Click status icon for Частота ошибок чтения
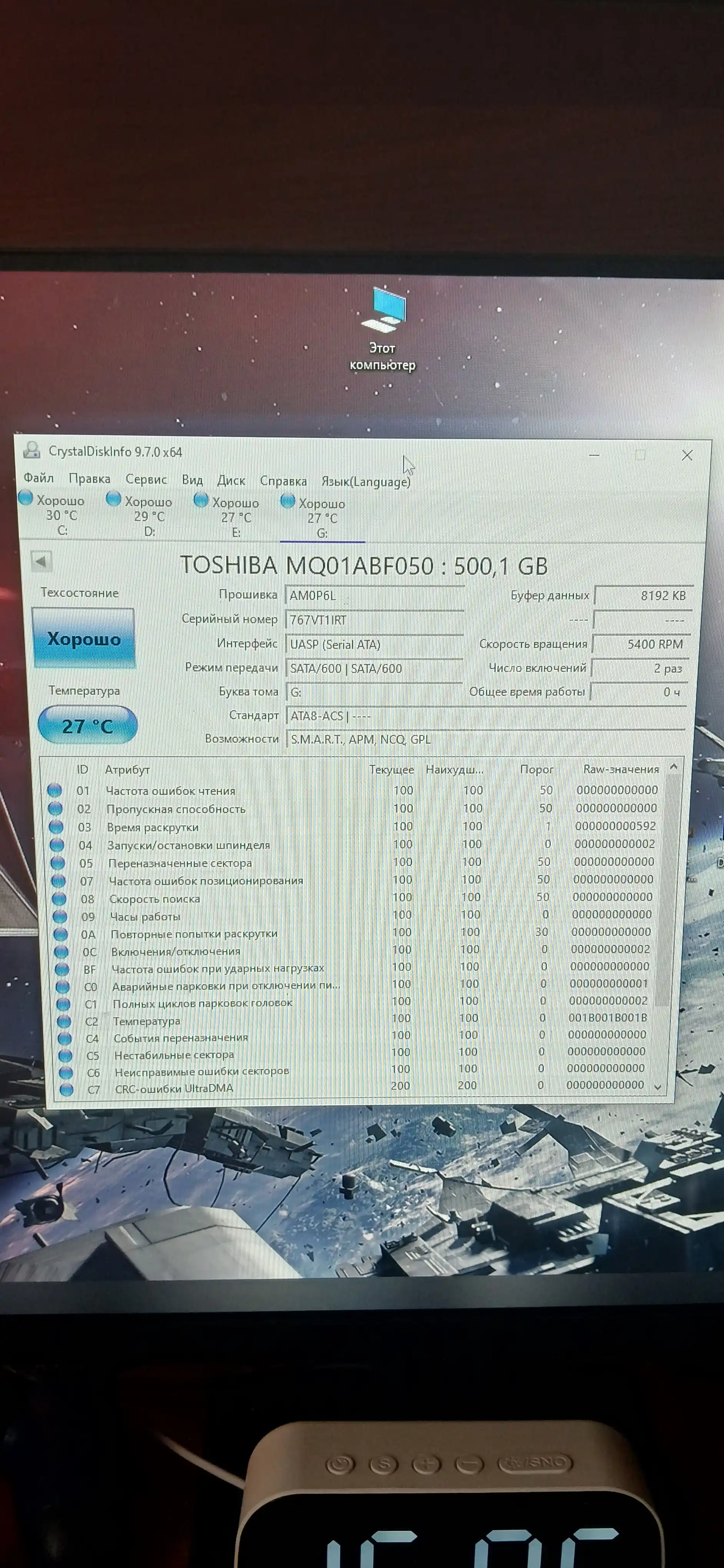Viewport: 724px width, 1568px height. coord(55,790)
